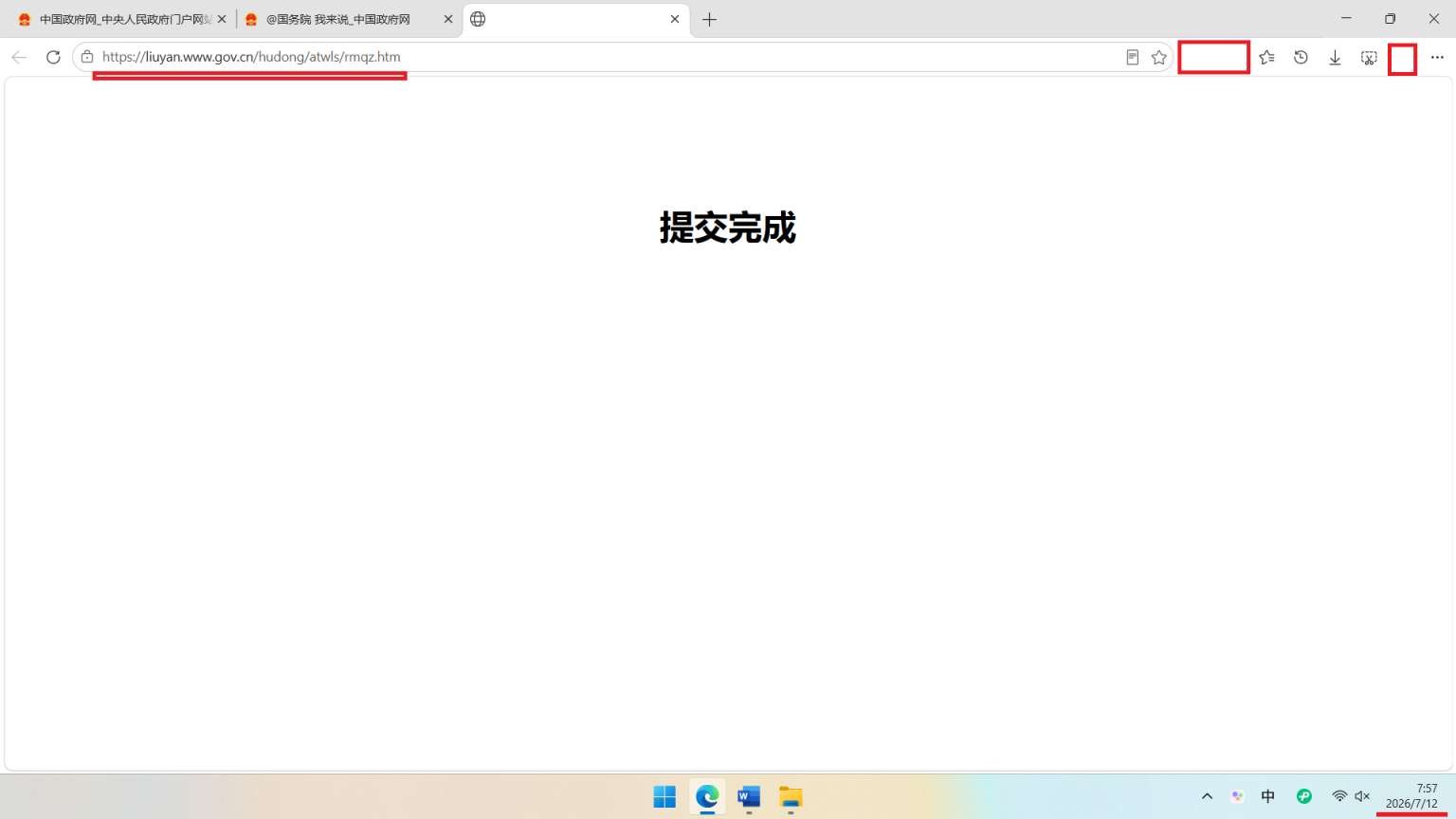
Task: Open browser history icon
Action: 1301,57
